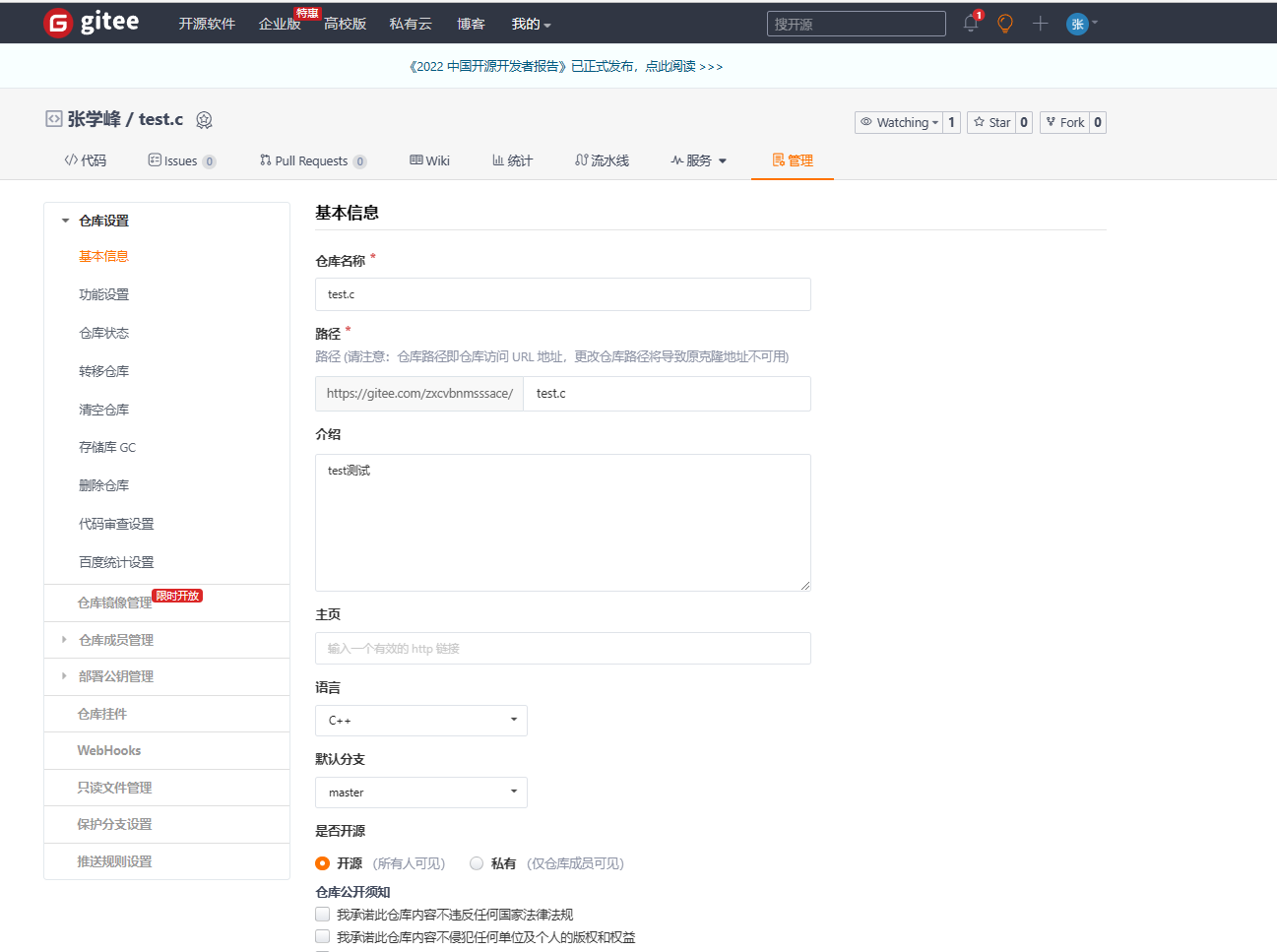The width and height of the screenshot is (1277, 952).
Task: Open the 默认分支 master dropdown
Action: 421,793
